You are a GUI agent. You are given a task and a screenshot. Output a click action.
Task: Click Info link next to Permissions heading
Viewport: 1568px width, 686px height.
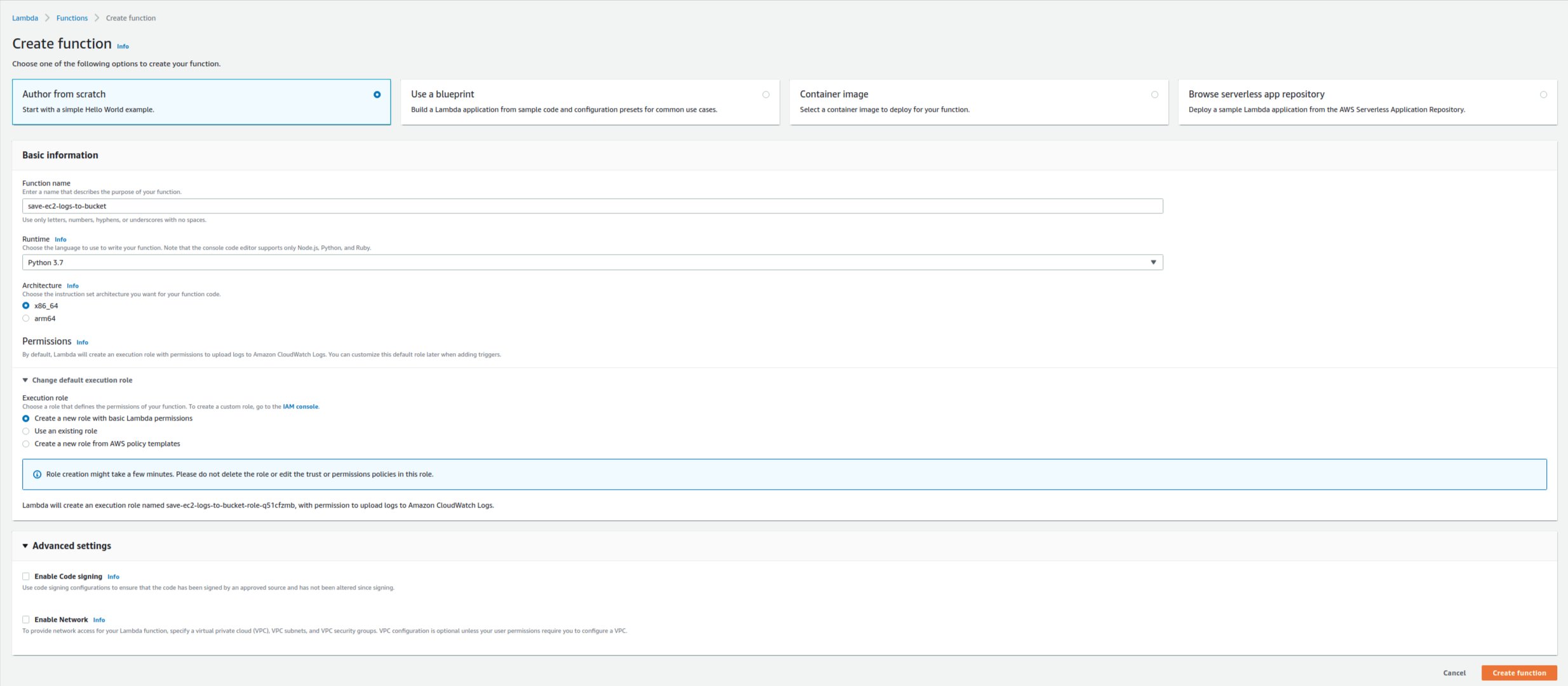(82, 342)
